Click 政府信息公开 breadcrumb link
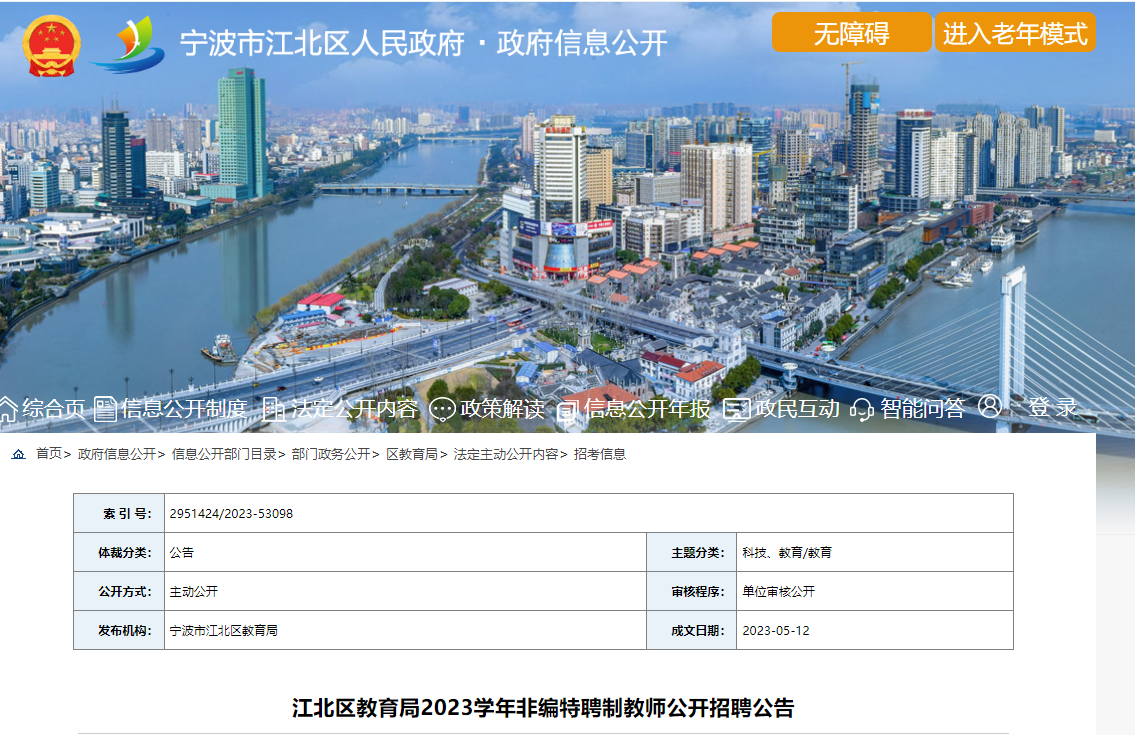Viewport: 1135px width, 735px height. pos(117,454)
